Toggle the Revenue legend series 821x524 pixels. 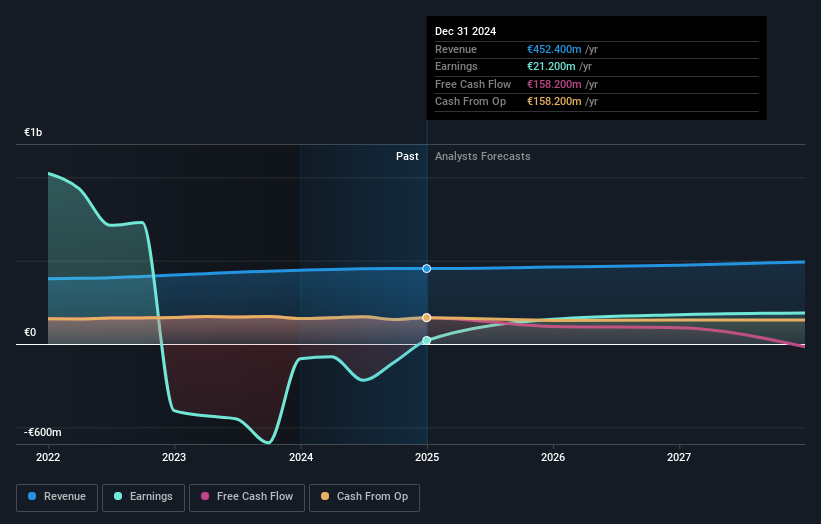57,497
